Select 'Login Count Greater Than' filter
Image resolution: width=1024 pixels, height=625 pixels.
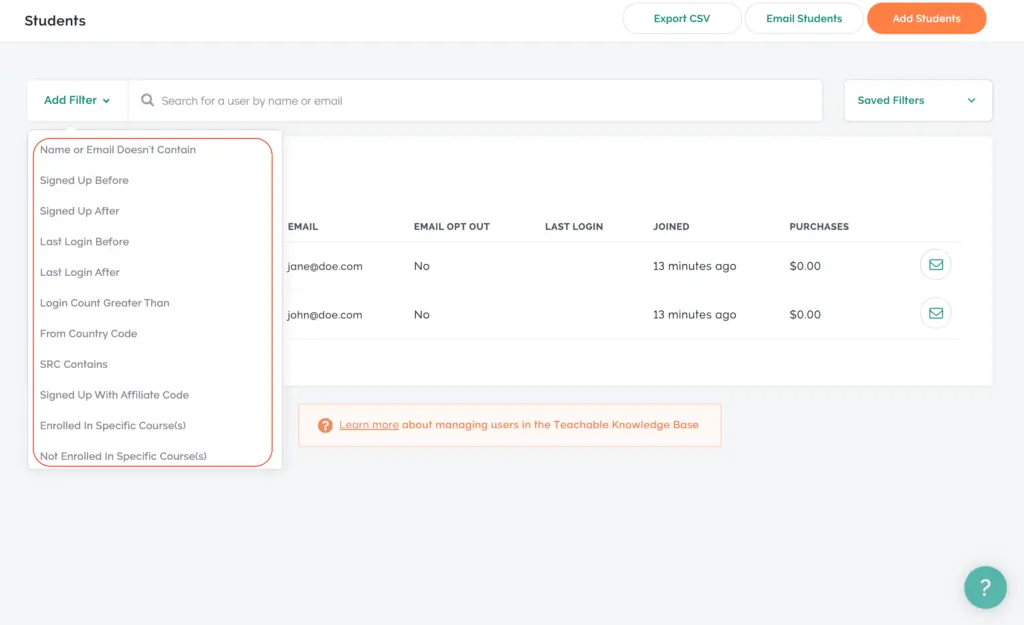point(105,303)
